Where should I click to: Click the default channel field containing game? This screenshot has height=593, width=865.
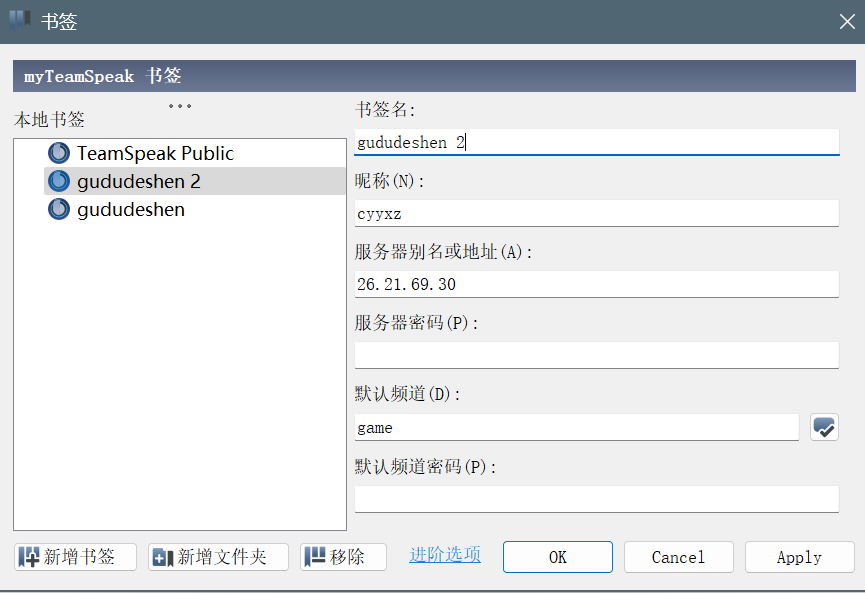pos(580,427)
